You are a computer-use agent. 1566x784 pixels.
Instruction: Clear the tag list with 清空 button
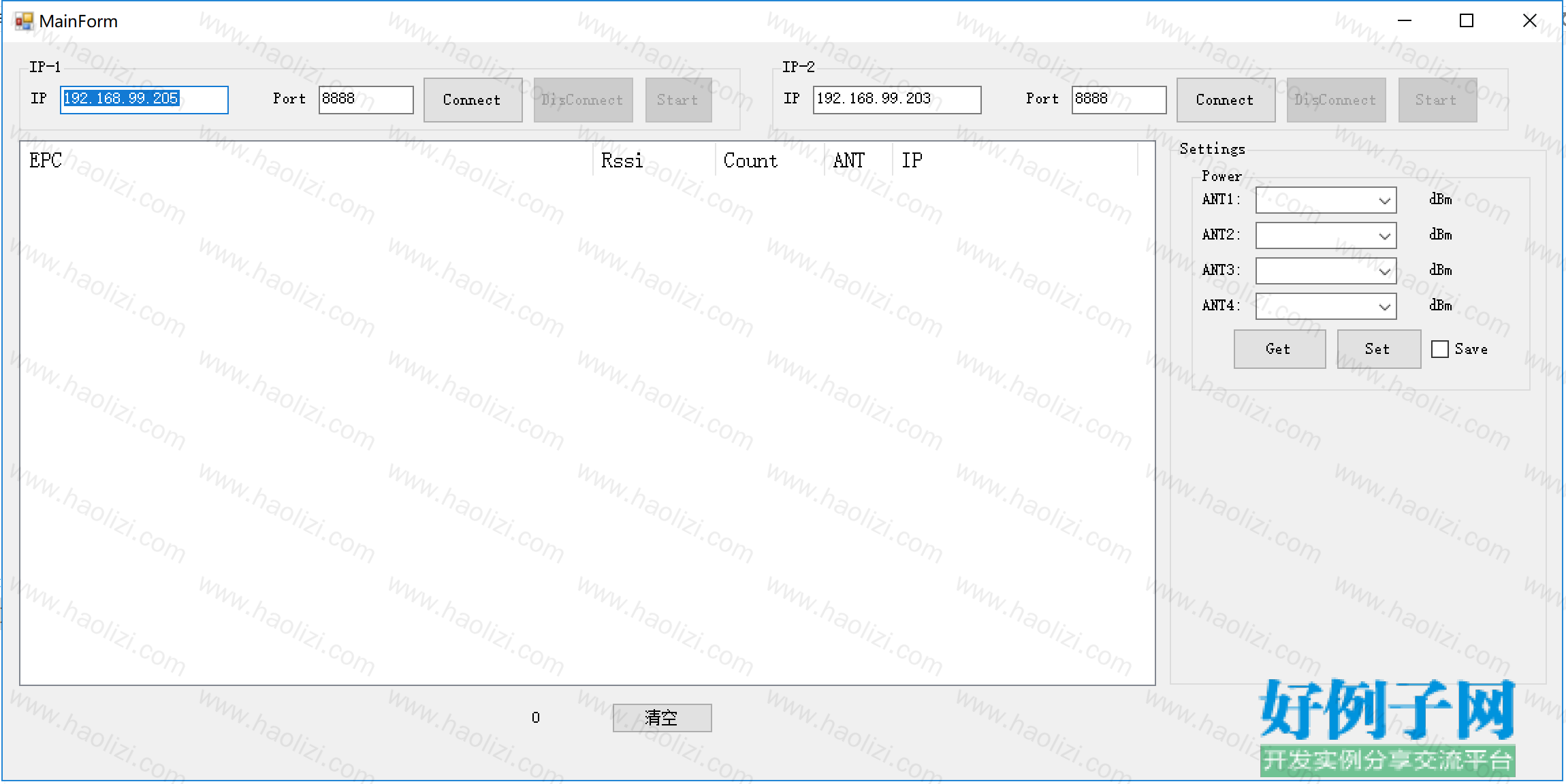click(662, 718)
